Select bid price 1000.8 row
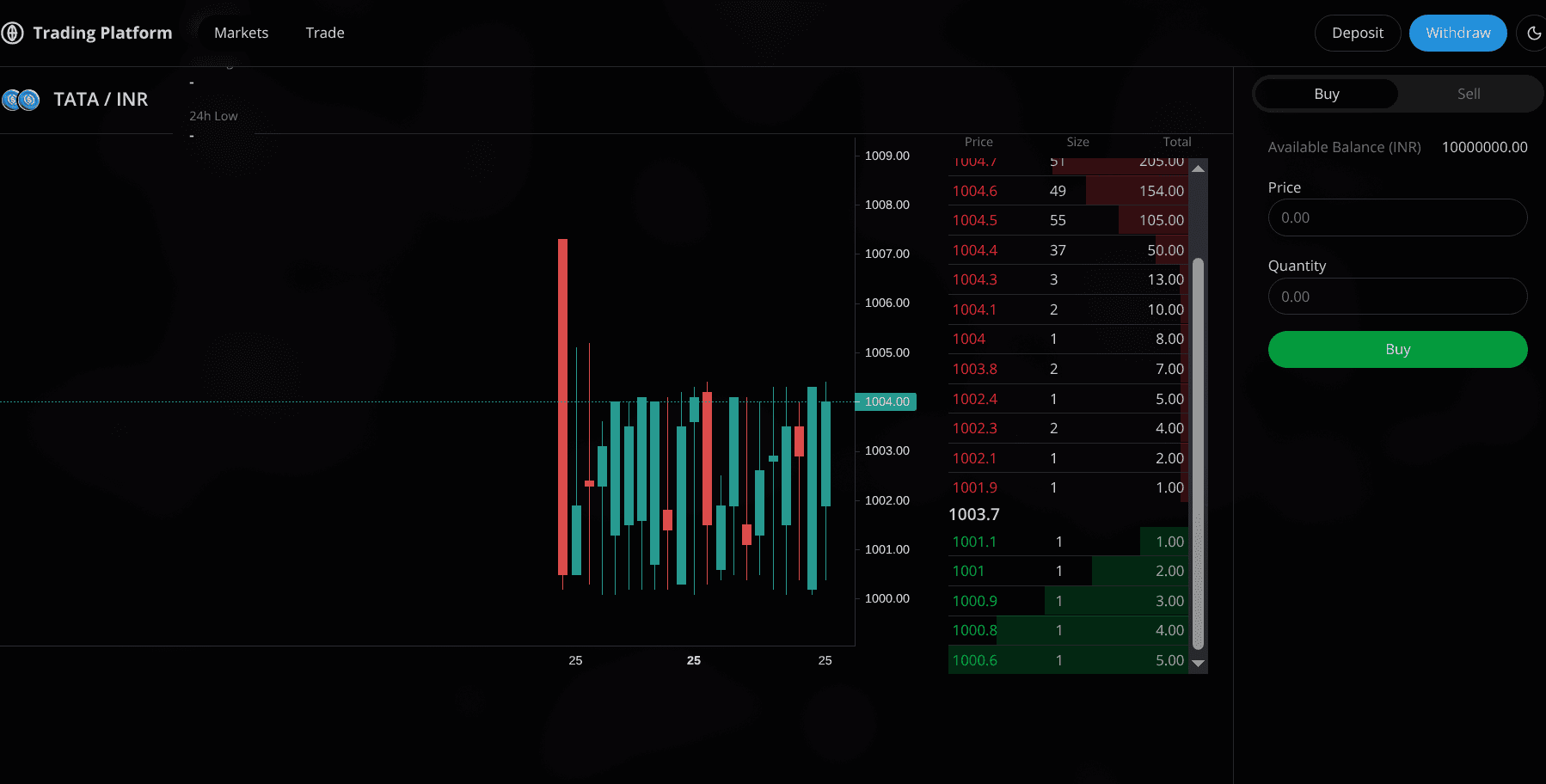The width and height of the screenshot is (1546, 784). tap(1068, 630)
